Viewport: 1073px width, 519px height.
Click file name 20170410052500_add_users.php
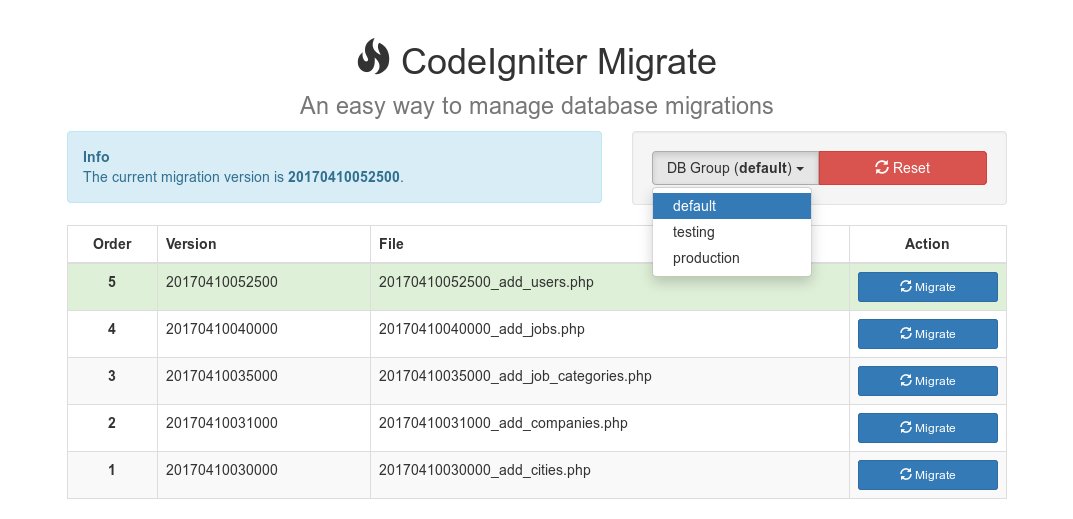click(486, 282)
